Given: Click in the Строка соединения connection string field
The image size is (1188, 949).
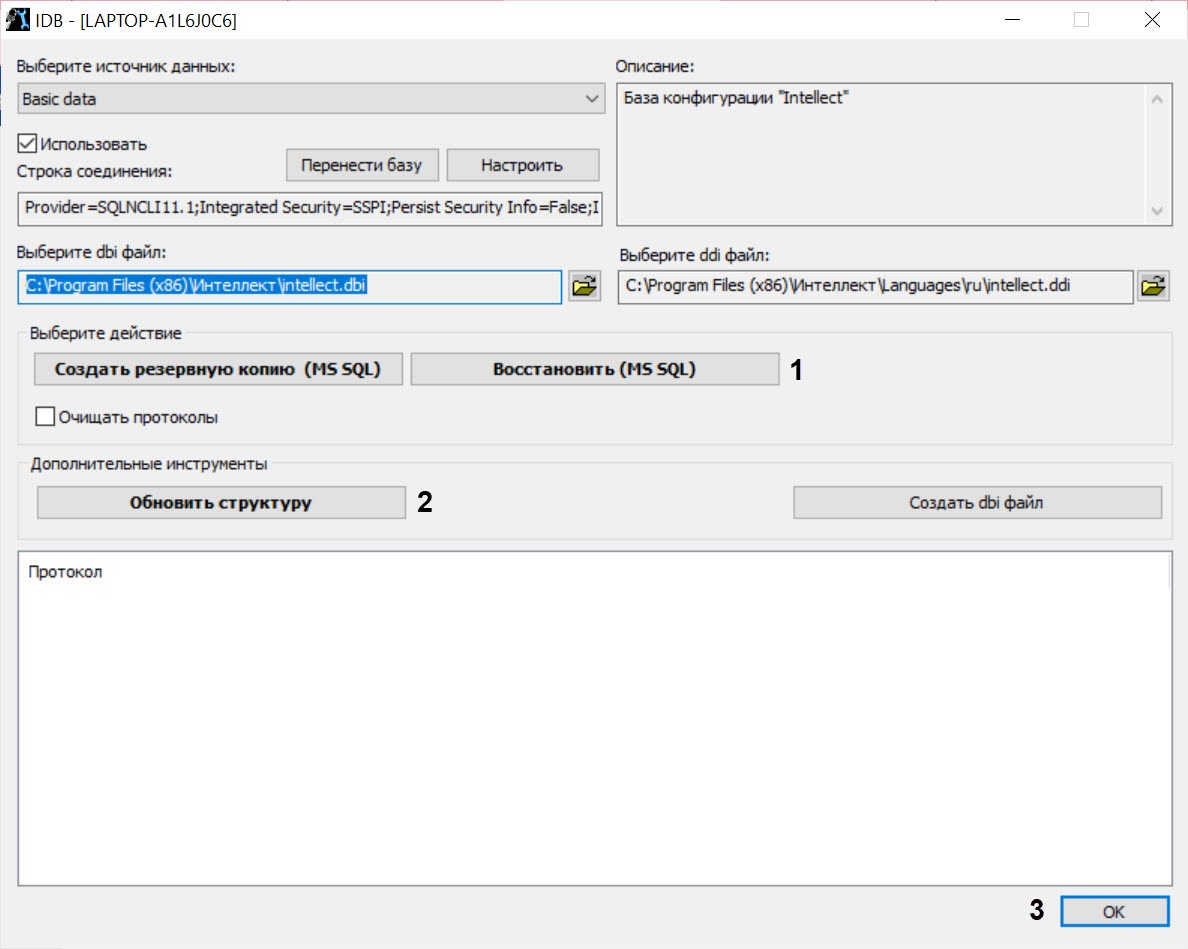Looking at the screenshot, I should [310, 208].
